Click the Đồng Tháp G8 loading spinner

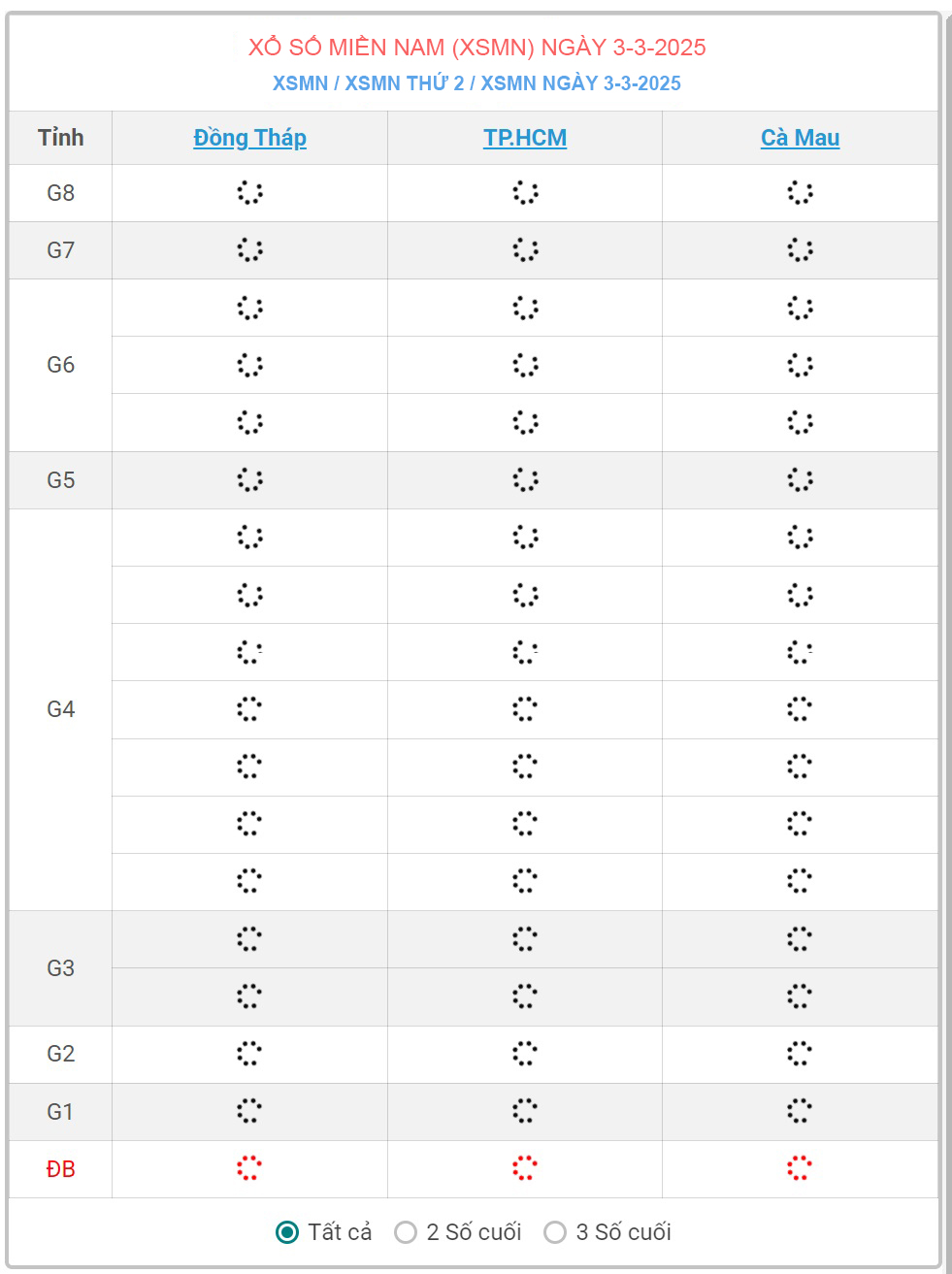click(249, 192)
